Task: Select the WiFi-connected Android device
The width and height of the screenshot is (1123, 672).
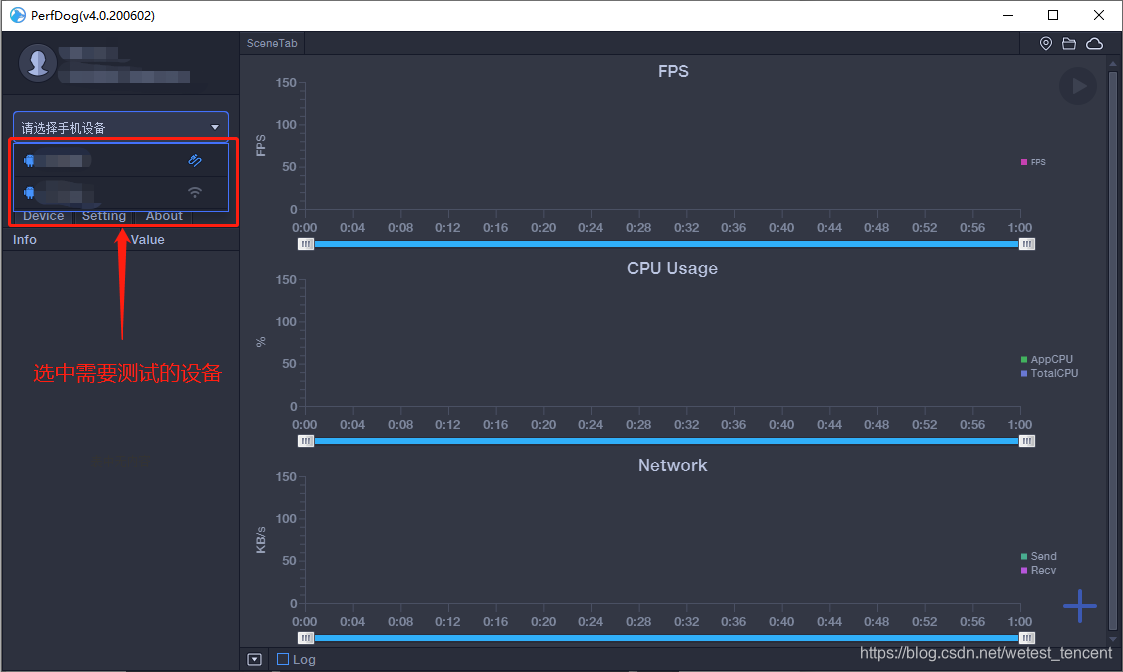Action: click(121, 192)
